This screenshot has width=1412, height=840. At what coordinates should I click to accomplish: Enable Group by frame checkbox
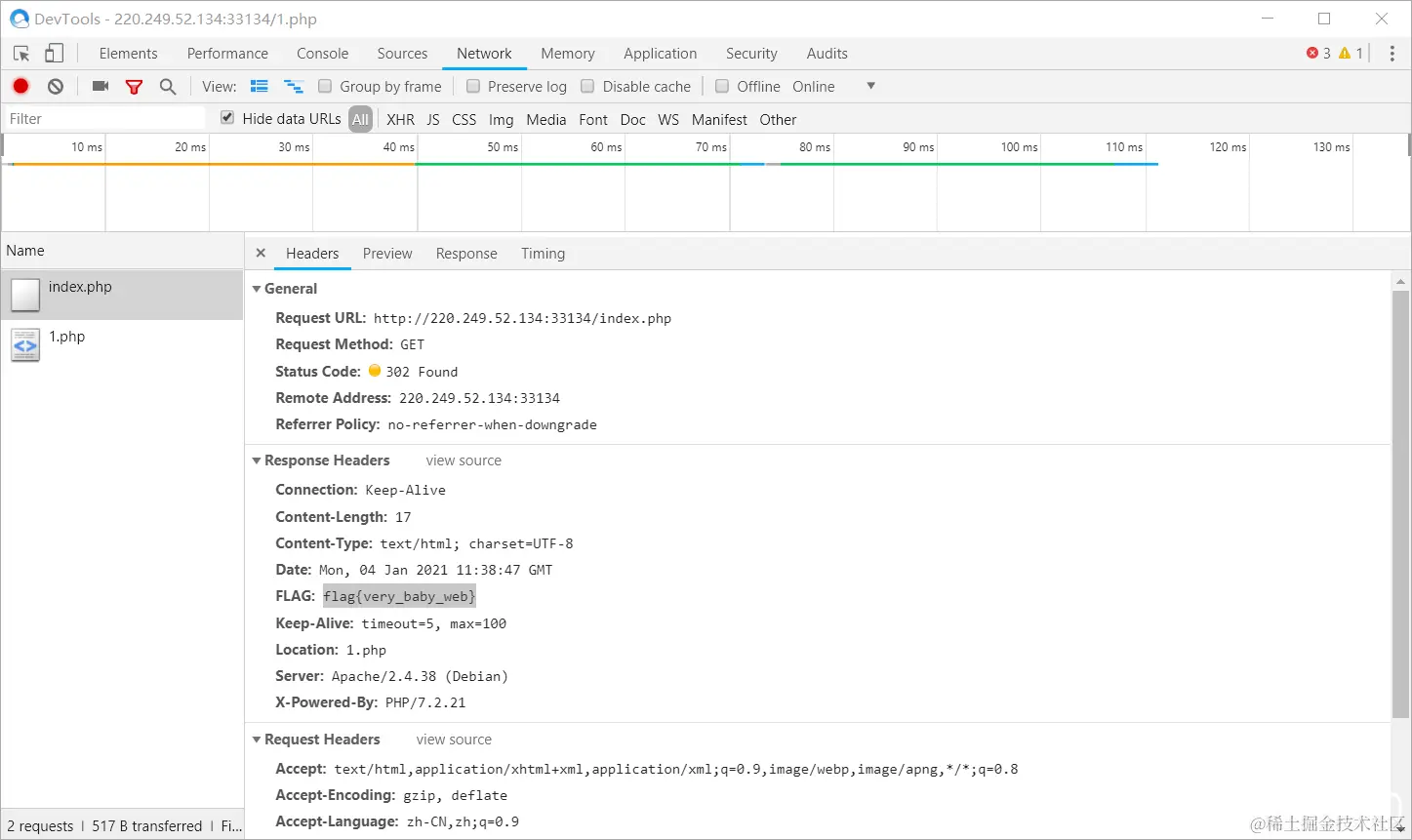pos(325,86)
